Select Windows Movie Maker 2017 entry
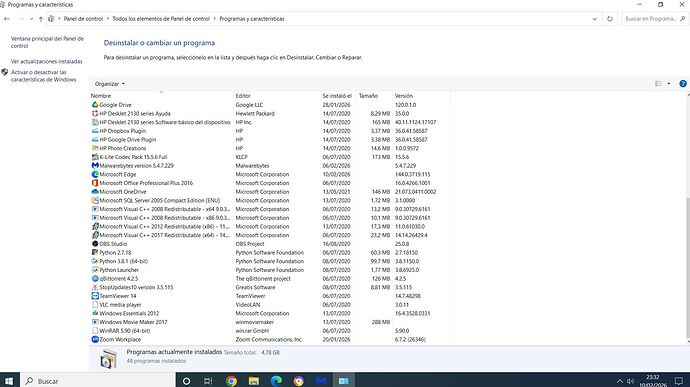Screen dimensions: 690x387 [270, 322]
